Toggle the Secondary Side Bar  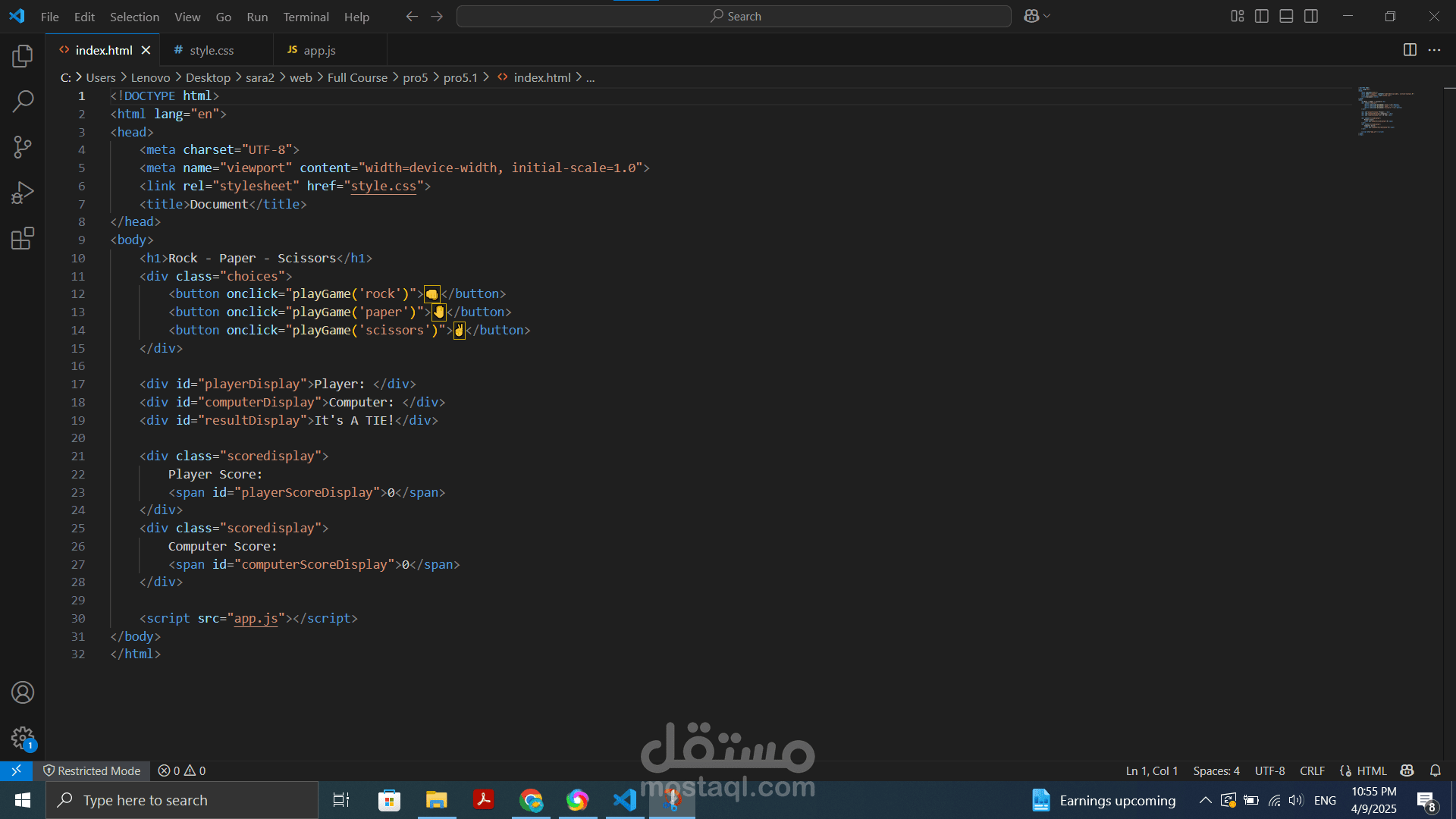[1311, 16]
